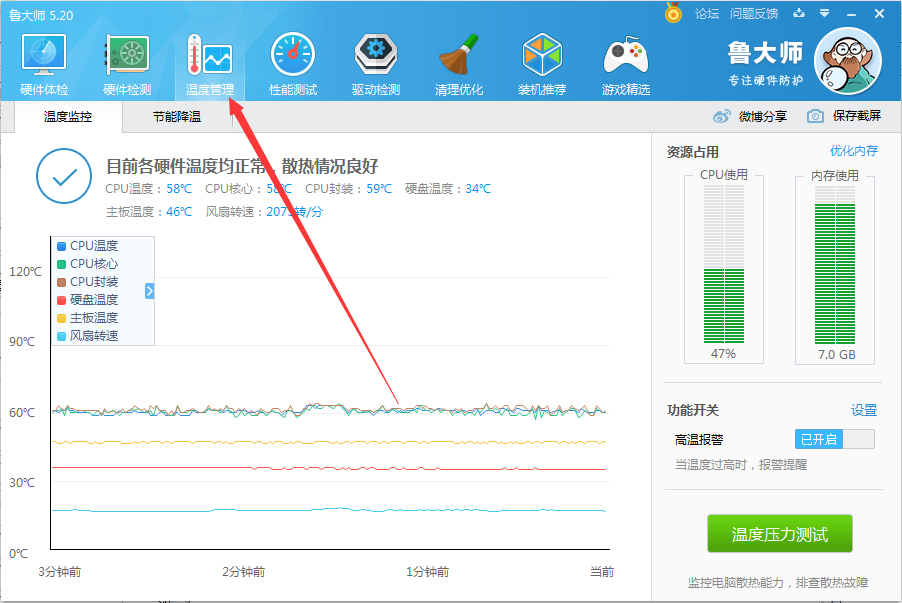Collapse legend panel with blue arrow

[x=150, y=291]
